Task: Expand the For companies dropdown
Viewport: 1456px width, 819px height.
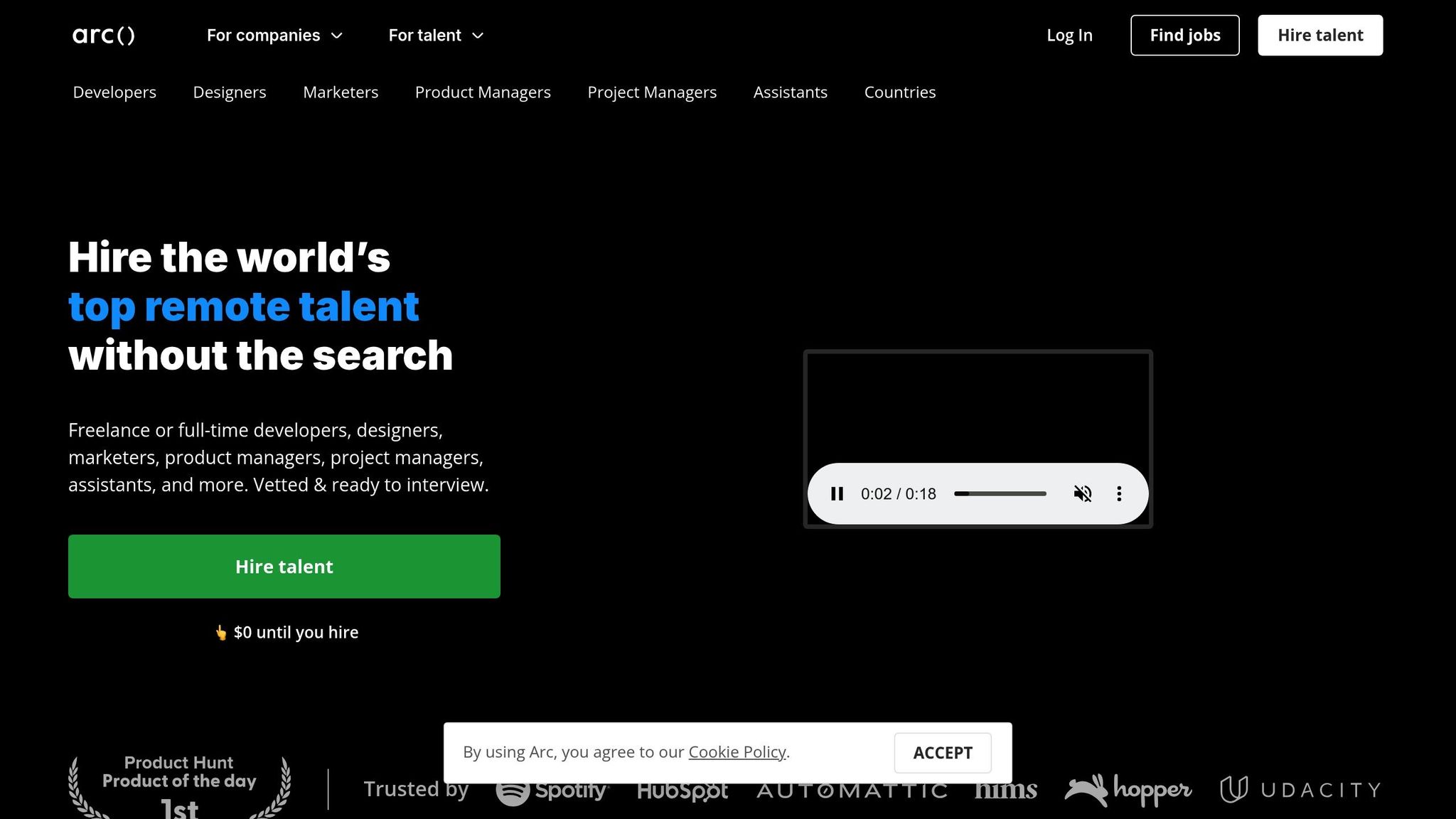Action: point(274,35)
